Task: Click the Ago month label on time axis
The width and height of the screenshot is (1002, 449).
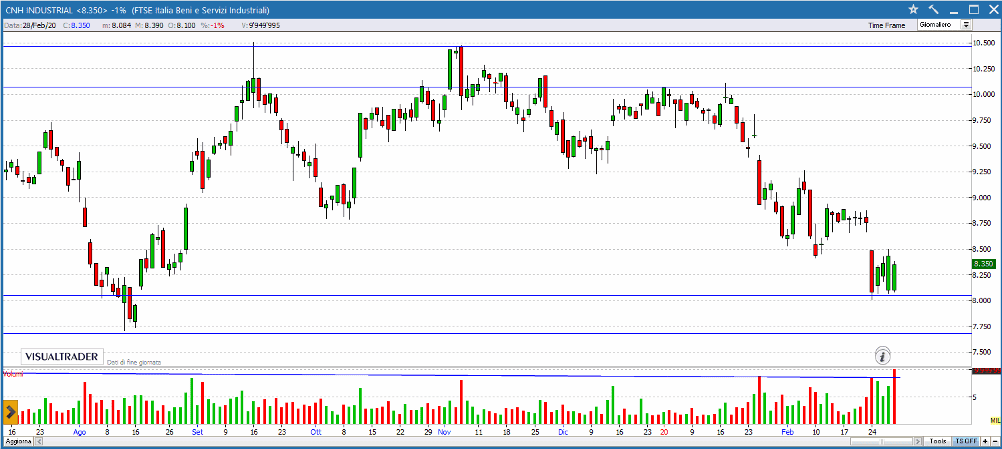Action: [79, 432]
